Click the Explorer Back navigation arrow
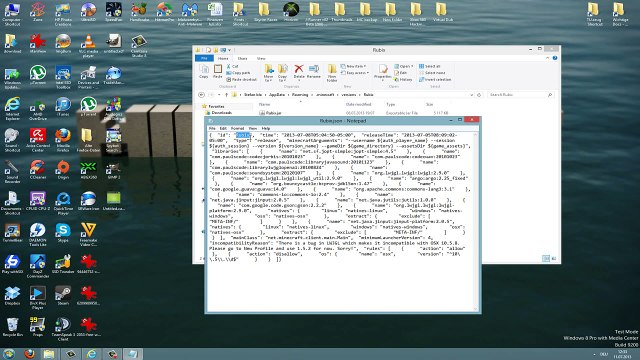The height and width of the screenshot is (360, 640). [x=201, y=95]
